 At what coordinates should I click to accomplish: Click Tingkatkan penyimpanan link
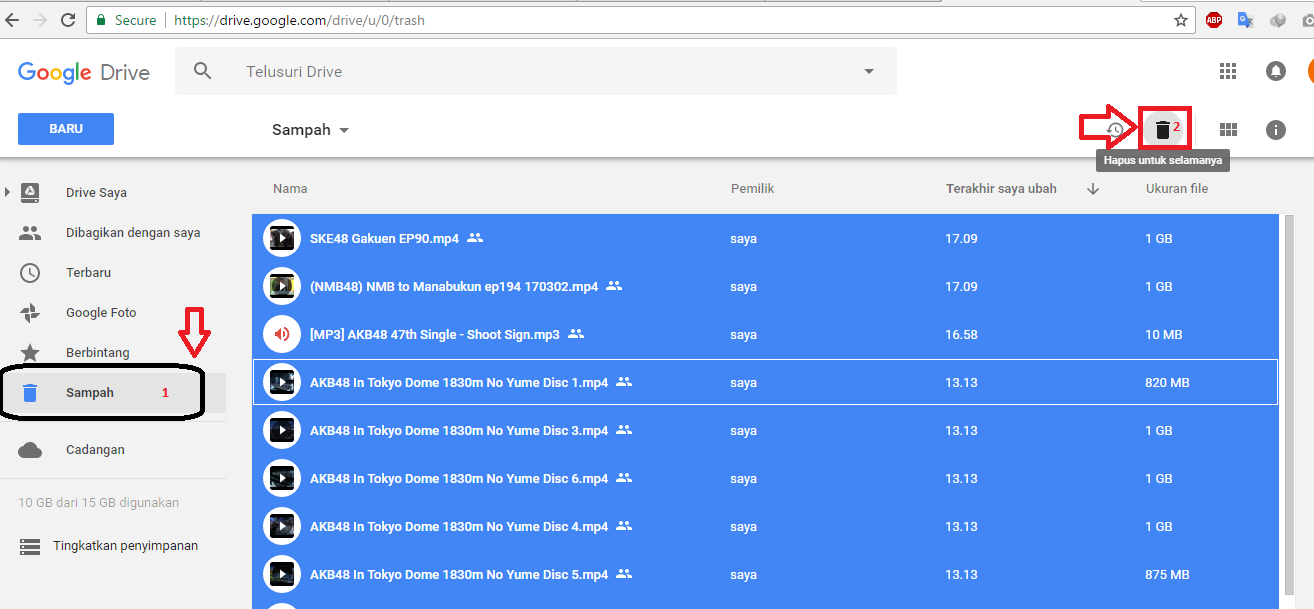(x=125, y=546)
